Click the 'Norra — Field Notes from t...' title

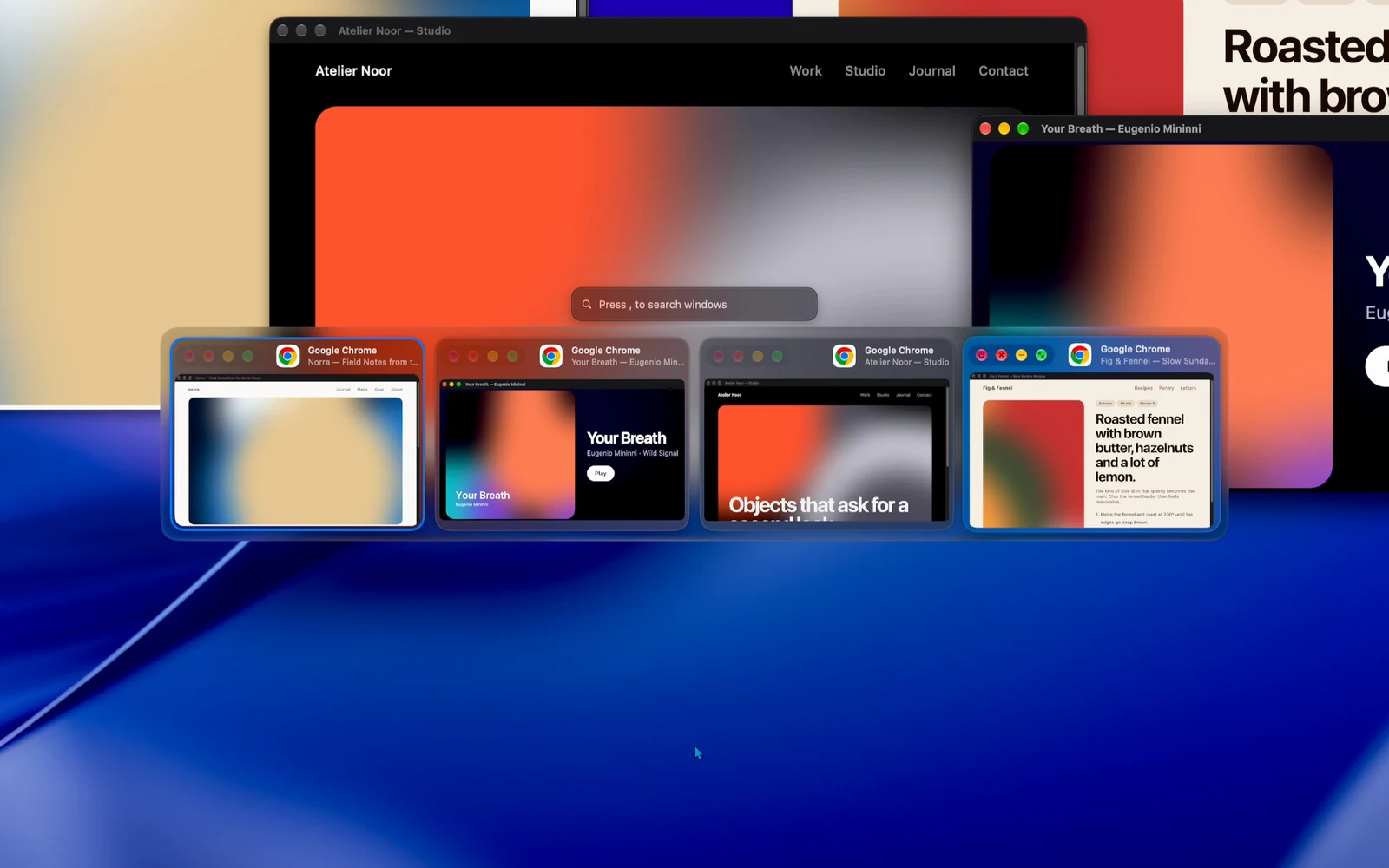tap(364, 363)
